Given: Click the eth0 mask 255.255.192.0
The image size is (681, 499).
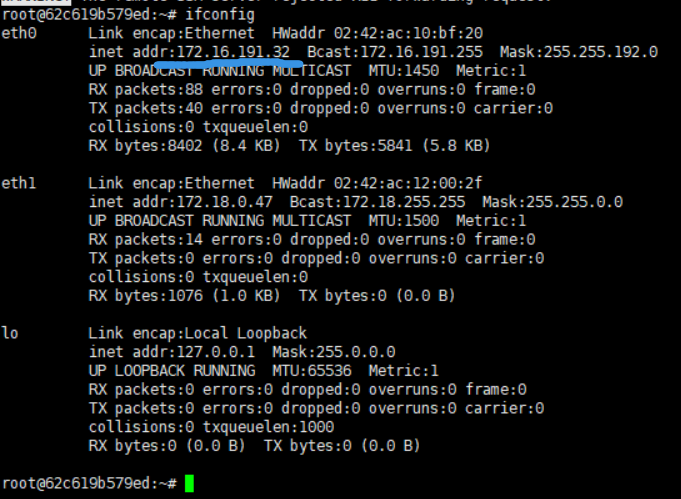Looking at the screenshot, I should point(609,52).
